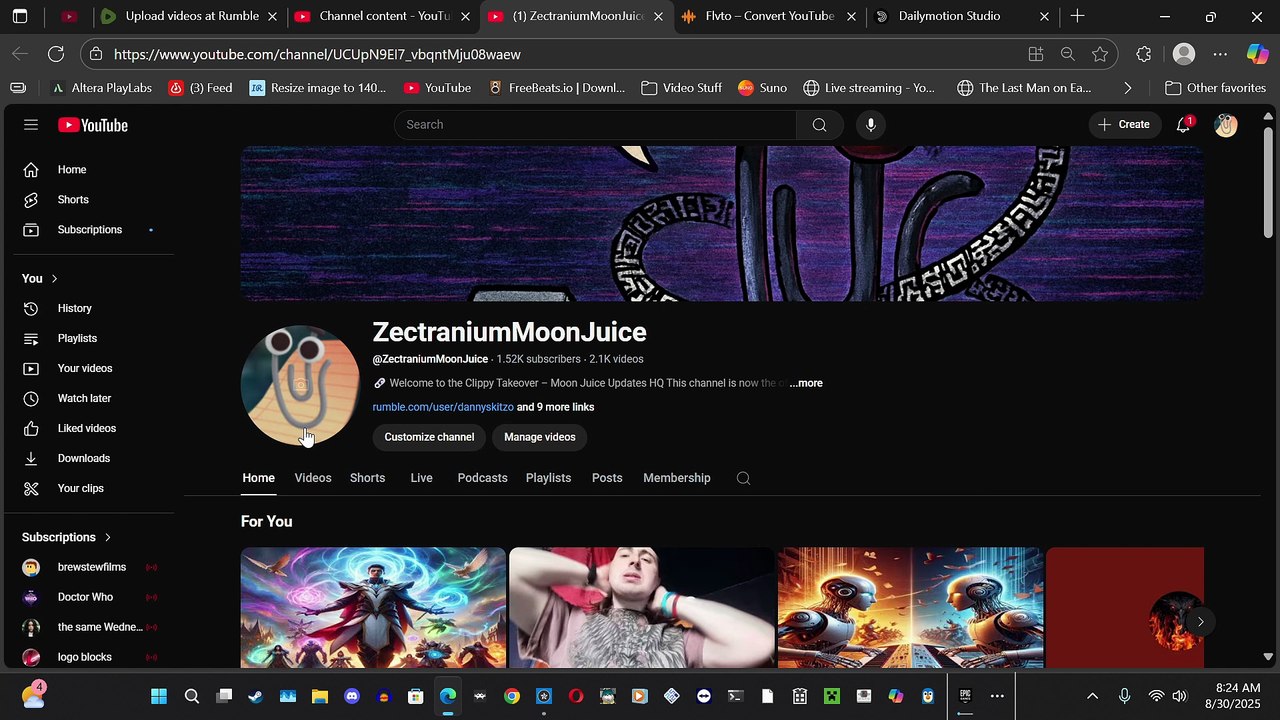Image resolution: width=1280 pixels, height=720 pixels.
Task: Click the Clippy channel profile picture
Action: pyautogui.click(x=300, y=385)
